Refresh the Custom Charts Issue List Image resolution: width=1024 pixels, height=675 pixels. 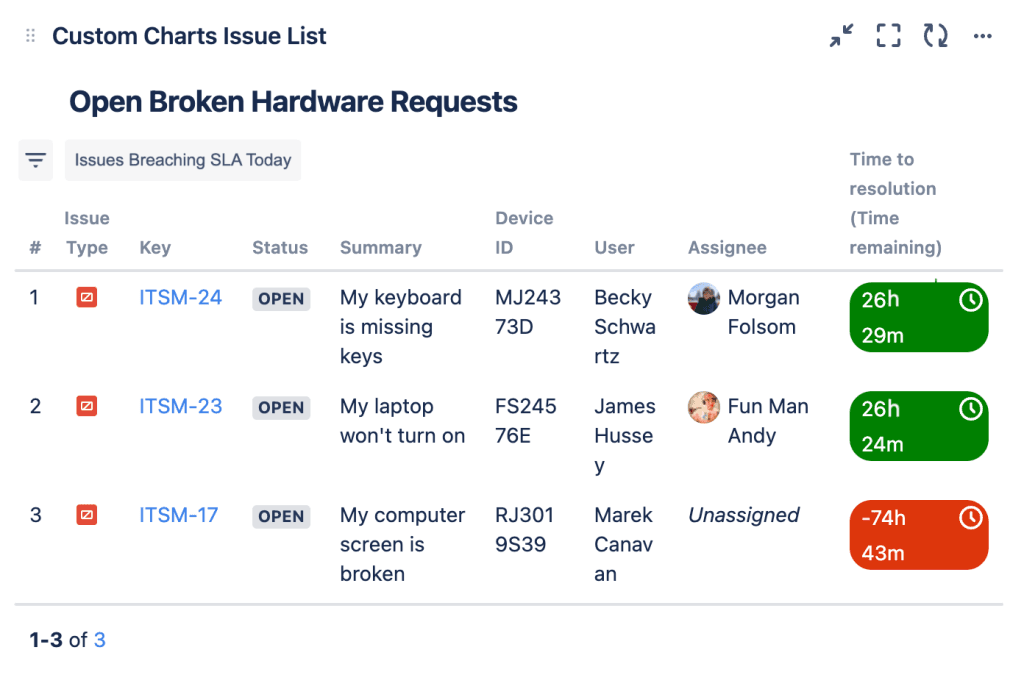(935, 36)
